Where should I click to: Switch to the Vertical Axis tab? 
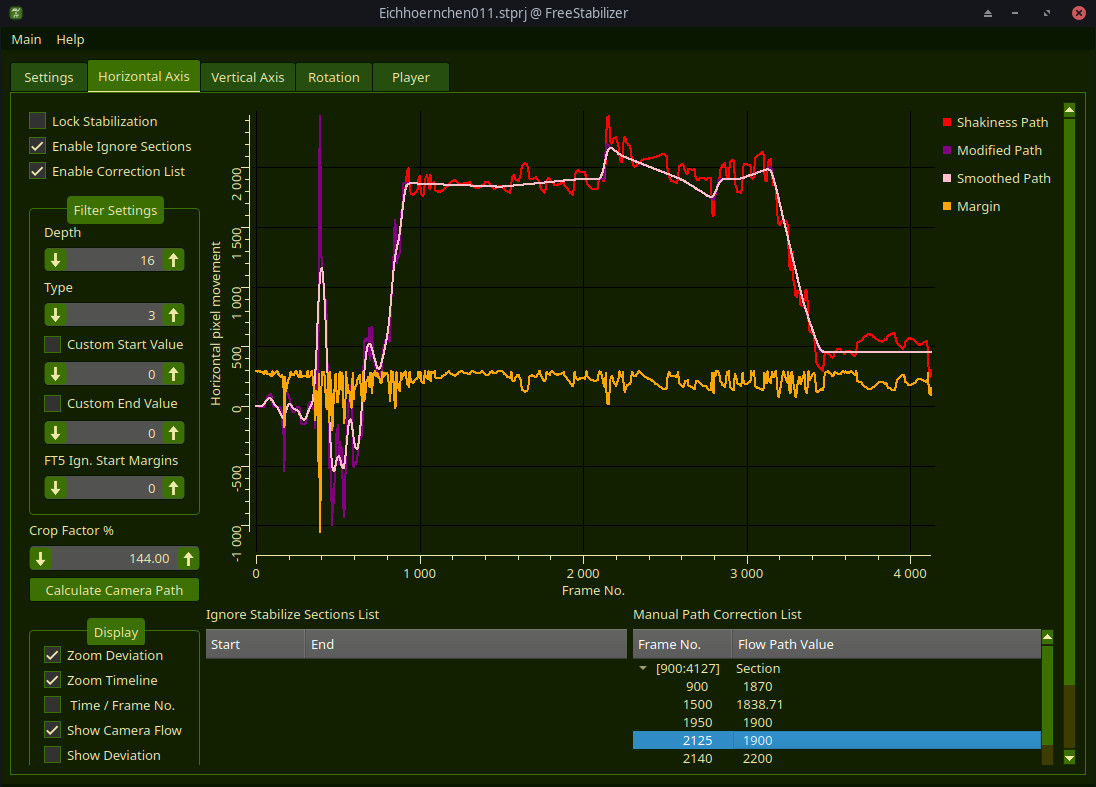coord(247,77)
